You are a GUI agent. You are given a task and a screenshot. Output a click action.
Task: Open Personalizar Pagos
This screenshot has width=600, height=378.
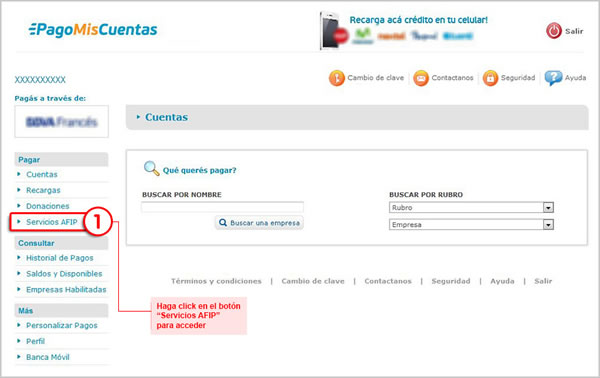[x=62, y=326]
